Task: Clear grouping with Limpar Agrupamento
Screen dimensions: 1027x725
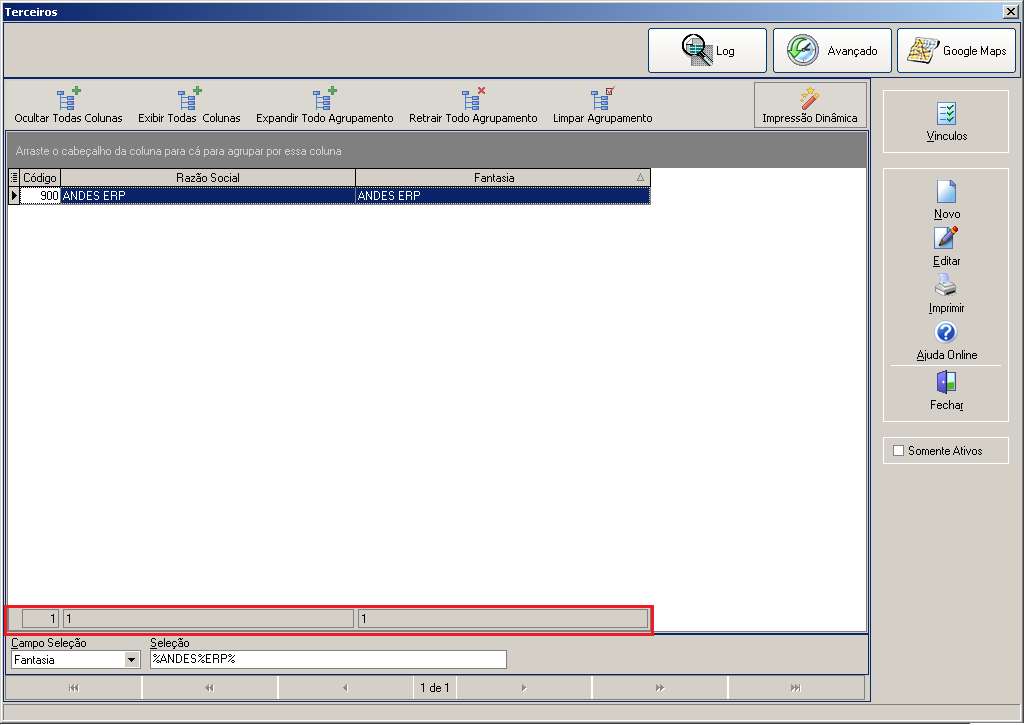Action: (602, 105)
